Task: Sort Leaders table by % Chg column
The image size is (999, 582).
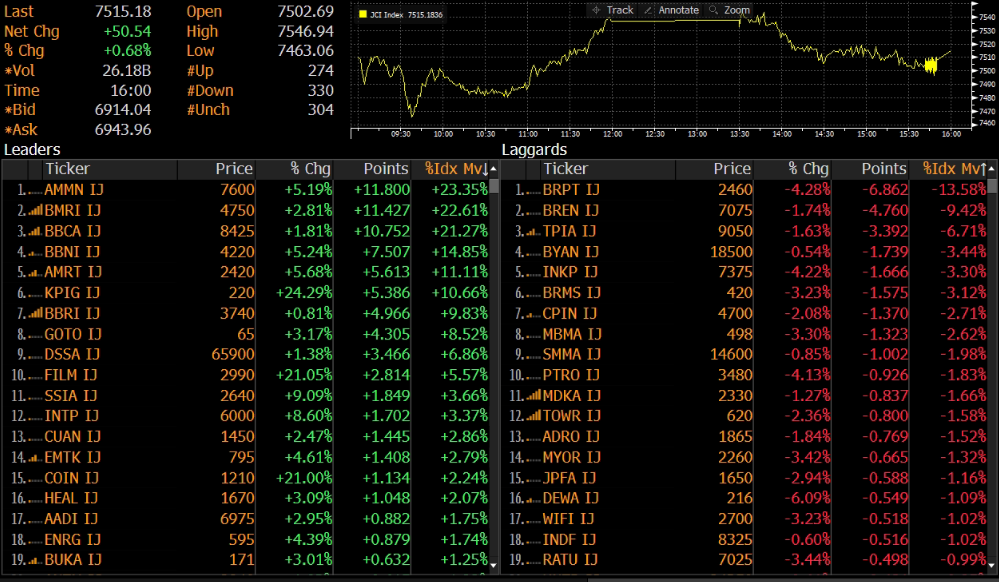Action: pyautogui.click(x=310, y=169)
